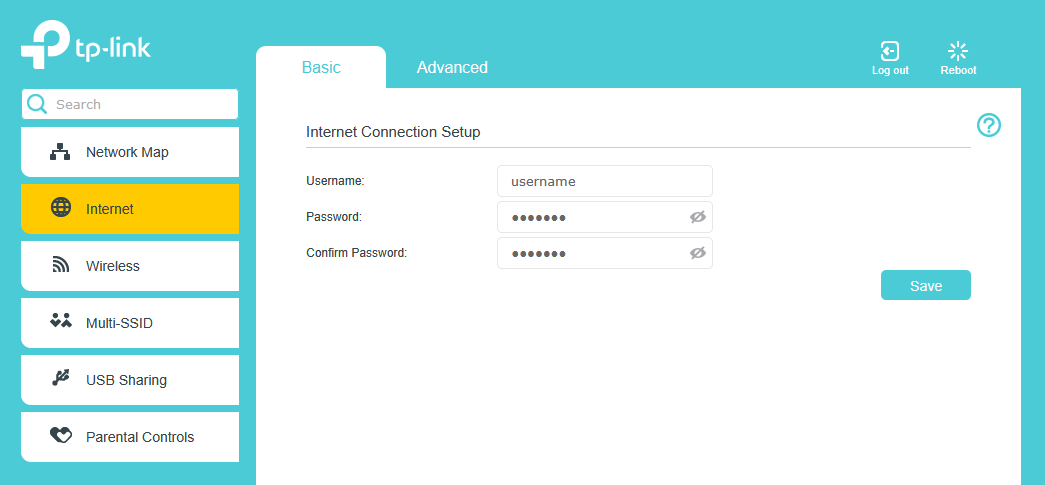Click inside the Password input field
Viewport: 1045px width, 485px height.
coord(605,217)
